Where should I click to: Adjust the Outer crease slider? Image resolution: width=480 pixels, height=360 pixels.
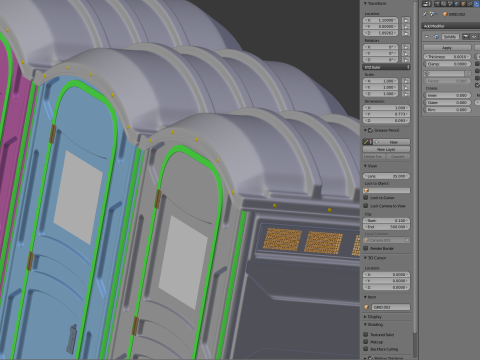coord(447,102)
